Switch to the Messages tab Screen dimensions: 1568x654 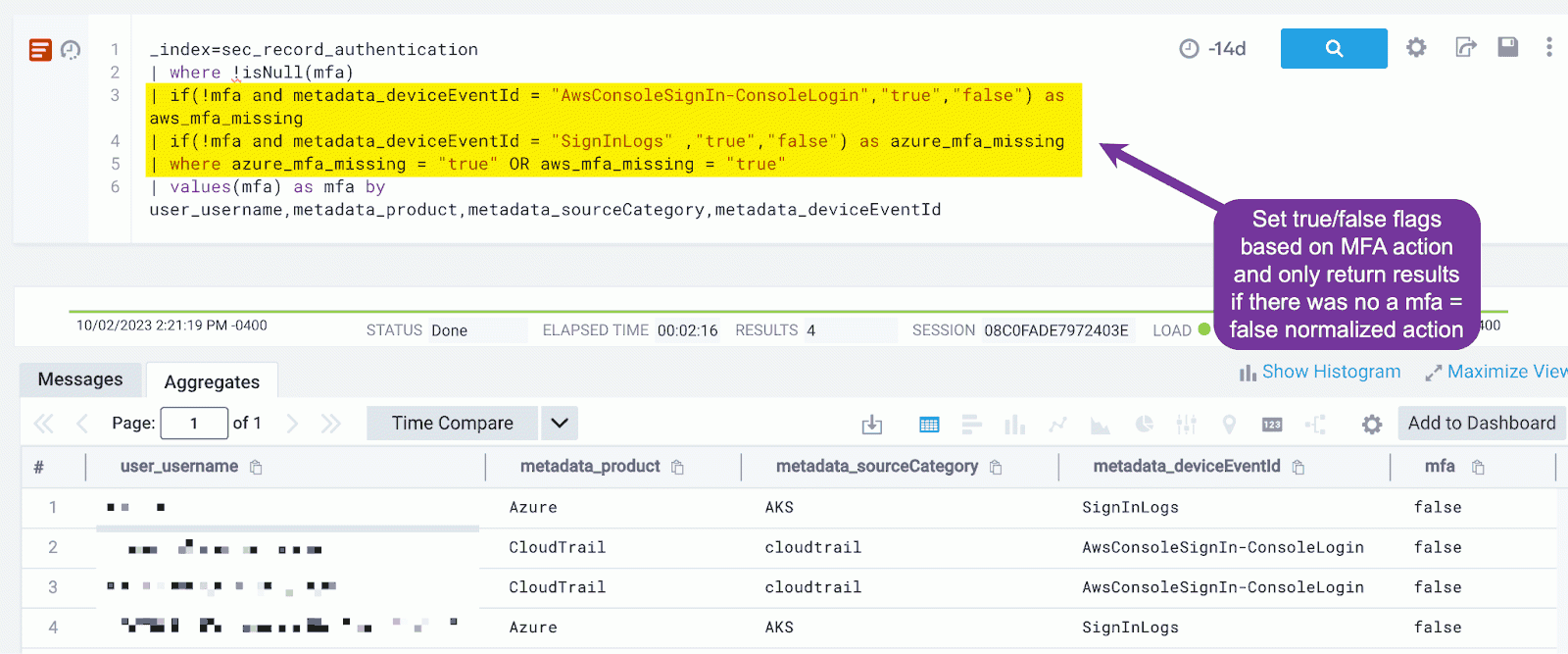click(80, 379)
